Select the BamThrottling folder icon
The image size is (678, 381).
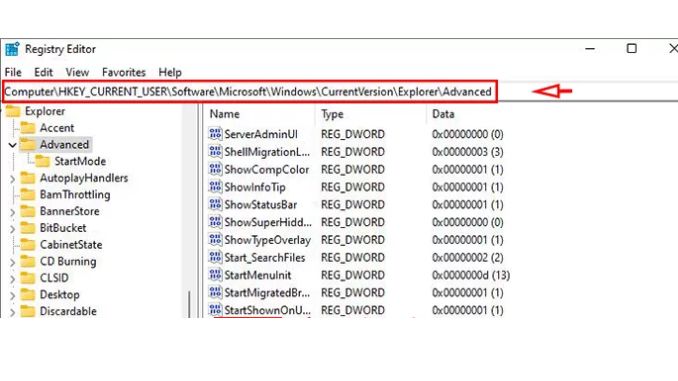tap(28, 195)
